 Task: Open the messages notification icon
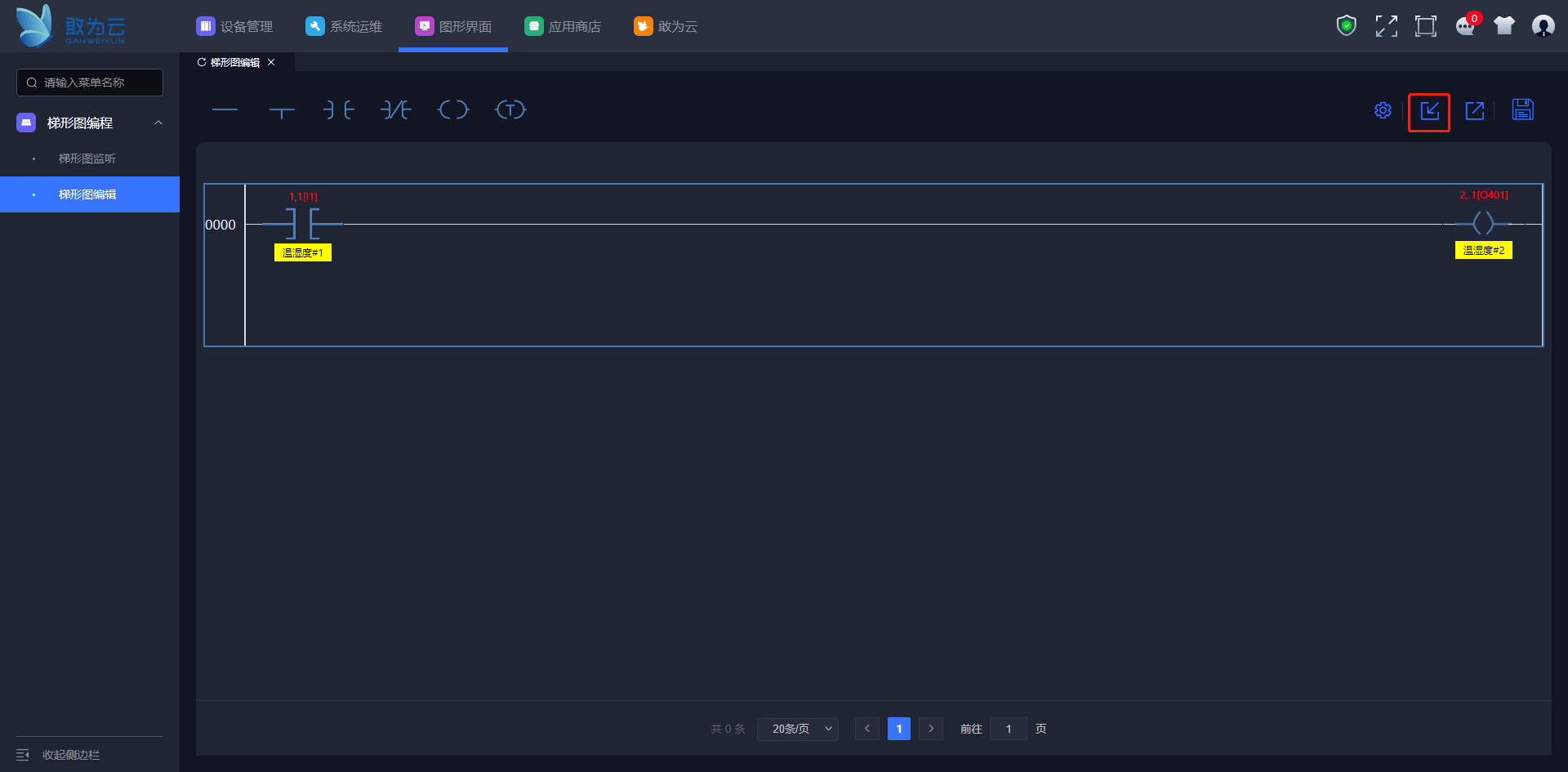[x=1466, y=26]
